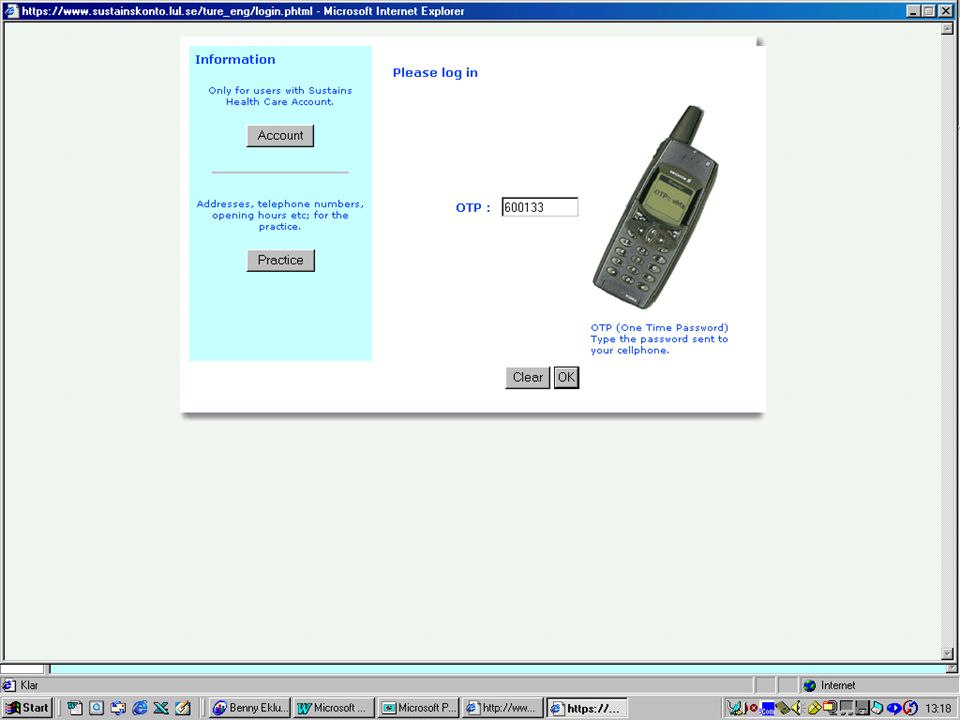This screenshot has width=960, height=720.
Task: Click the yellow mouse tray icon
Action: (x=814, y=708)
